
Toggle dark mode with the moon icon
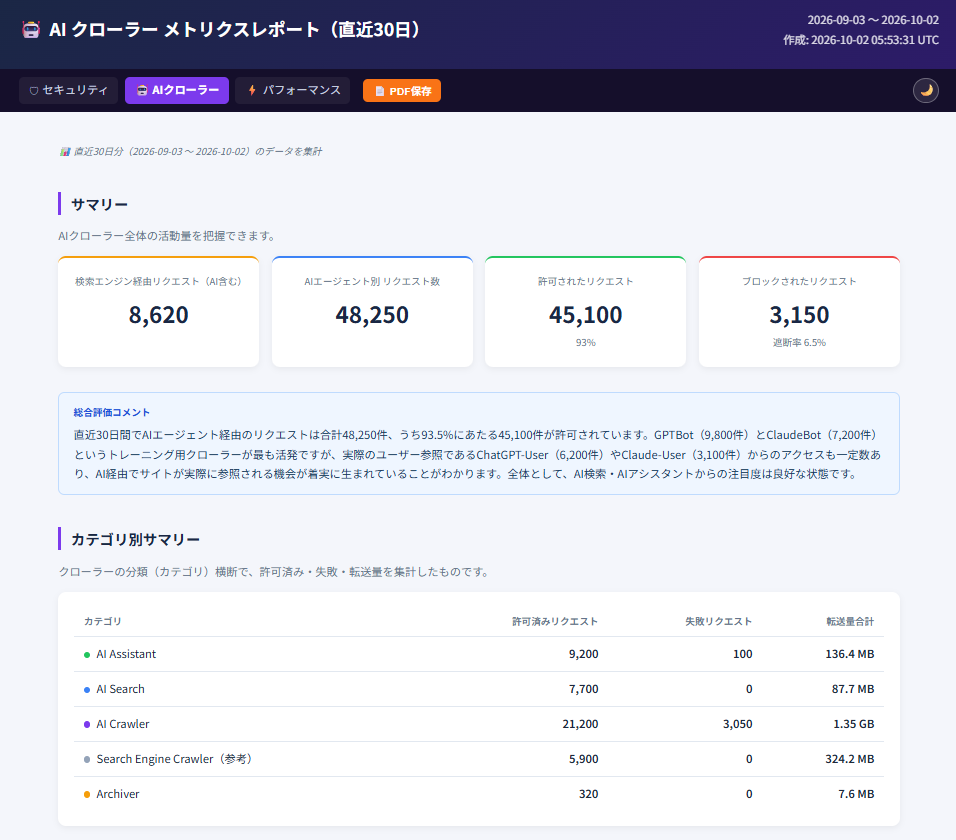coord(926,90)
